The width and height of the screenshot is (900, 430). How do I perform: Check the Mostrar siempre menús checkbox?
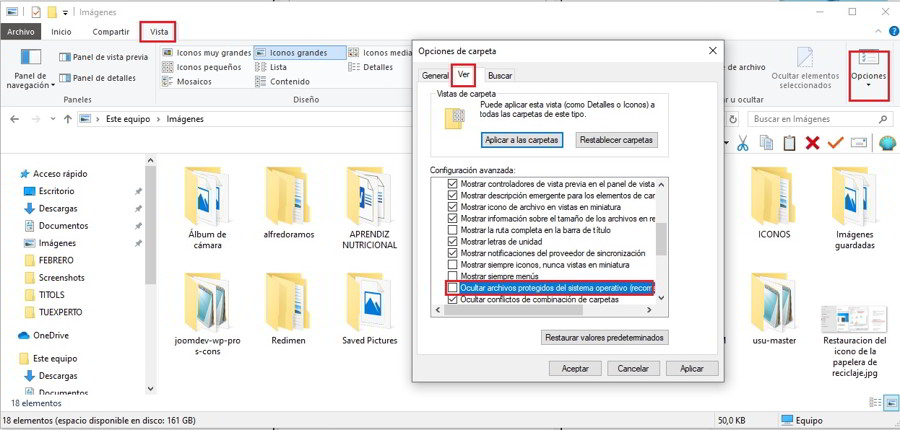click(453, 276)
